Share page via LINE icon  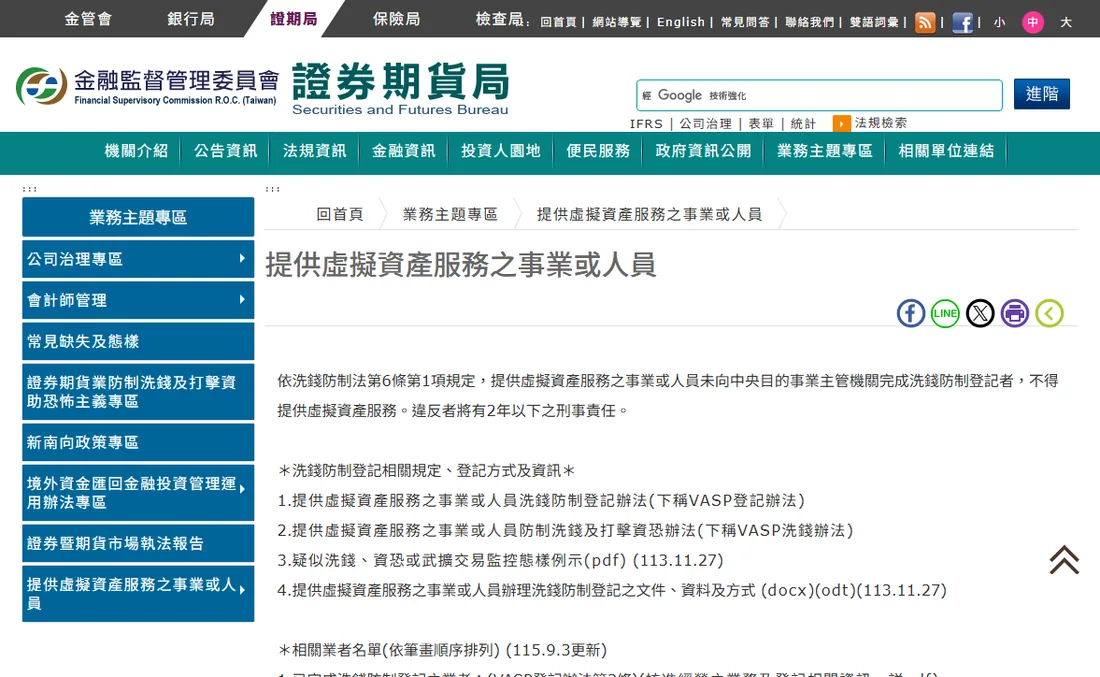(945, 313)
